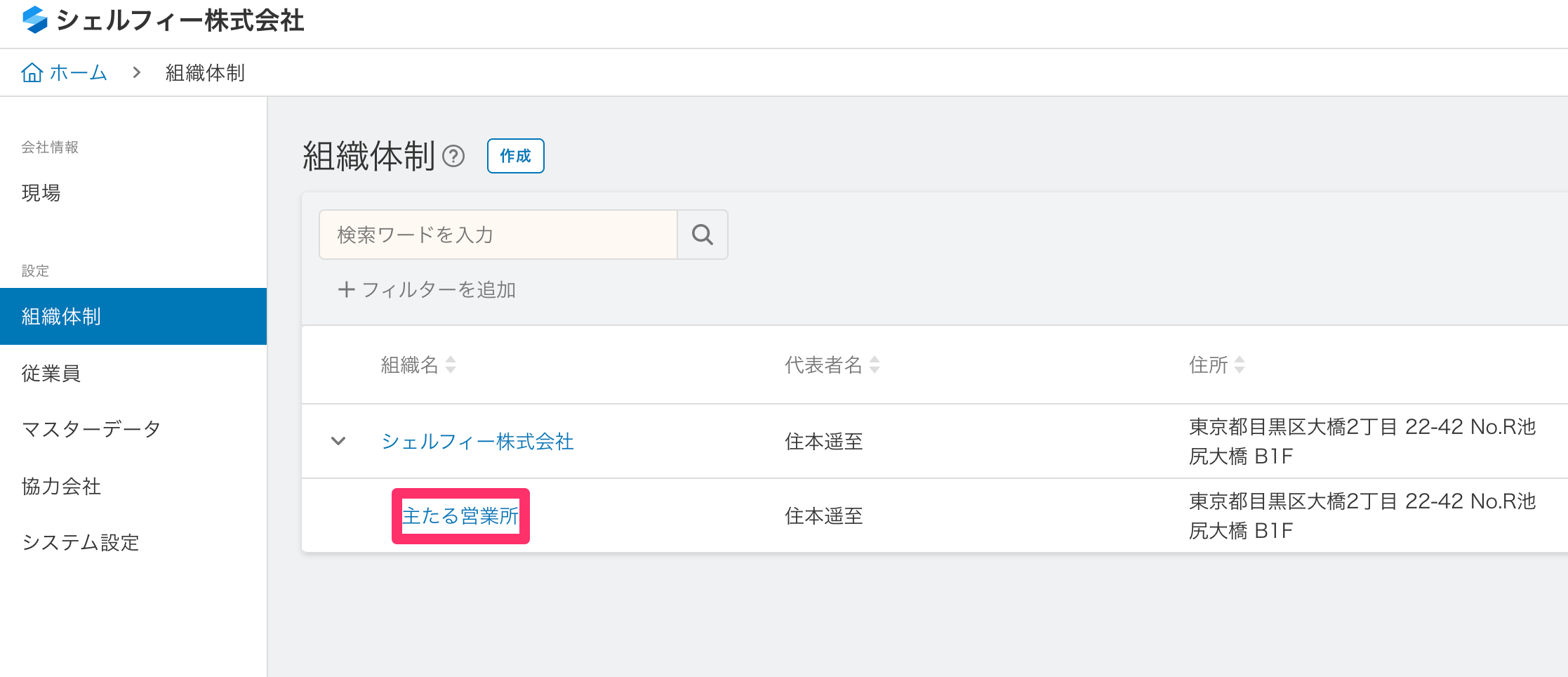1568x677 pixels.
Task: Go to 協力会社 in sidebar
Action: 61,486
